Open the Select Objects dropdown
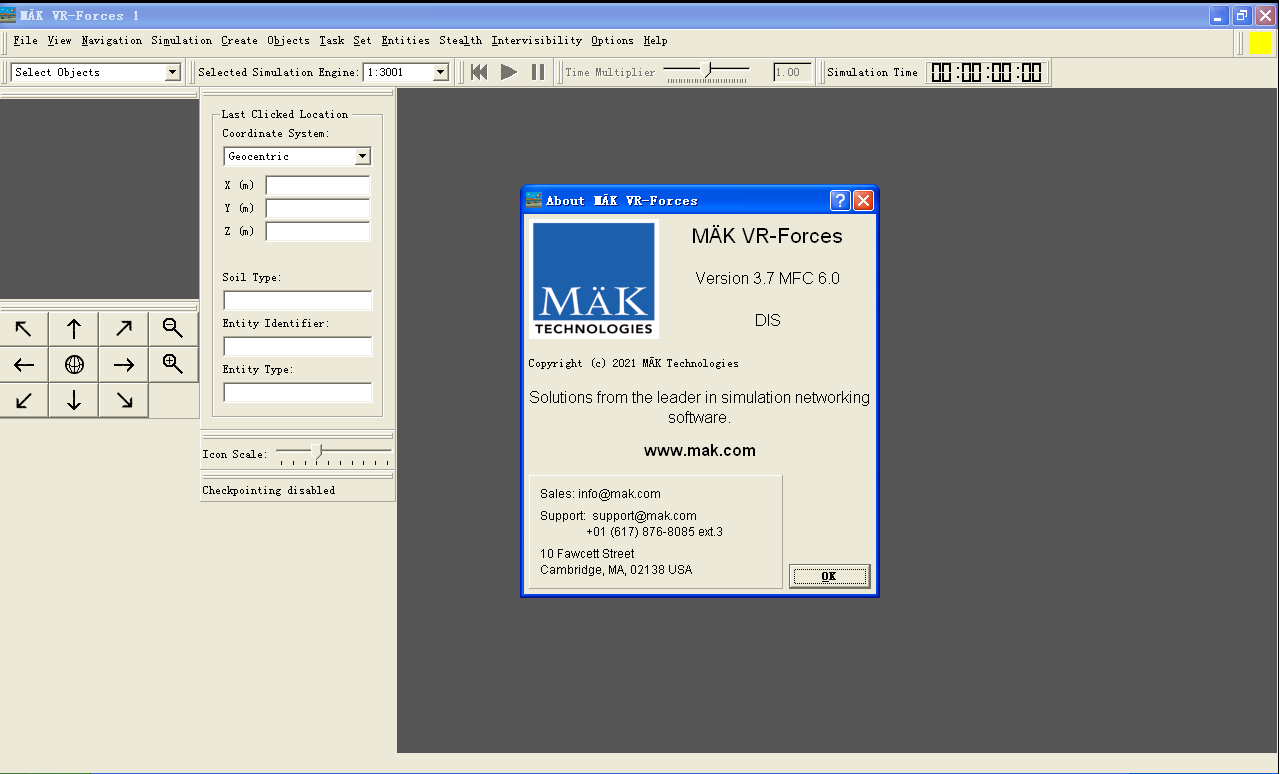The height and width of the screenshot is (774, 1280). click(x=172, y=71)
